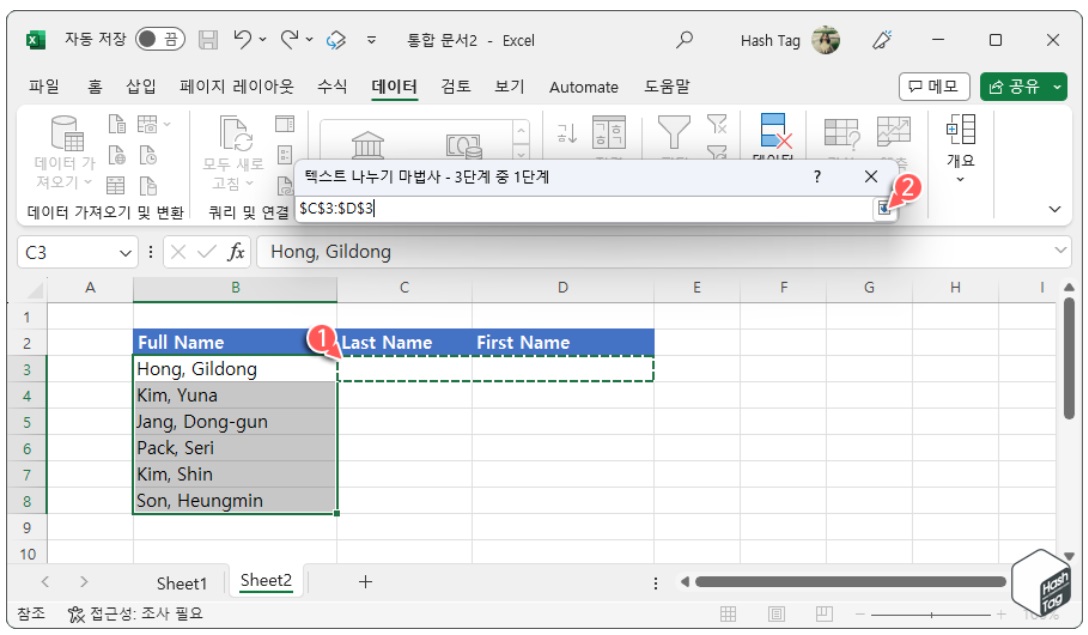The image size is (1088, 635).
Task: Collapse the ribbon with the chevron
Action: point(1055,209)
